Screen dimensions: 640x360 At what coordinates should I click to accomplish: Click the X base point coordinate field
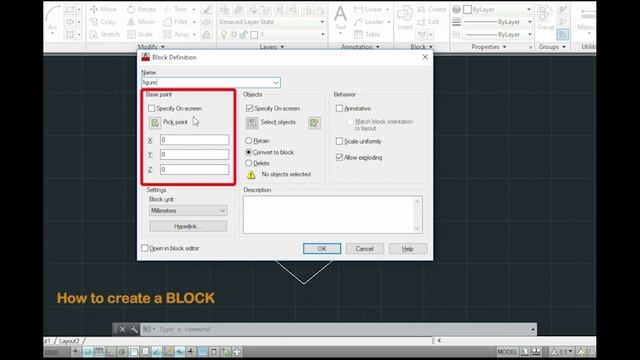tap(194, 140)
